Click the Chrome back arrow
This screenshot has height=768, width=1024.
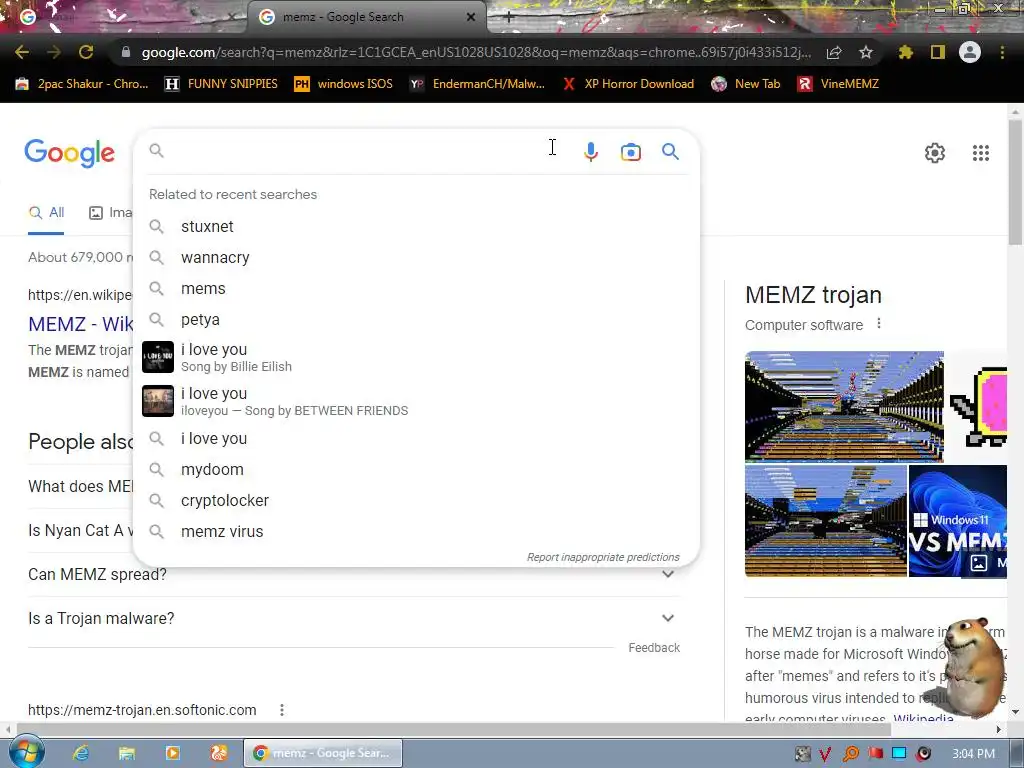(22, 52)
